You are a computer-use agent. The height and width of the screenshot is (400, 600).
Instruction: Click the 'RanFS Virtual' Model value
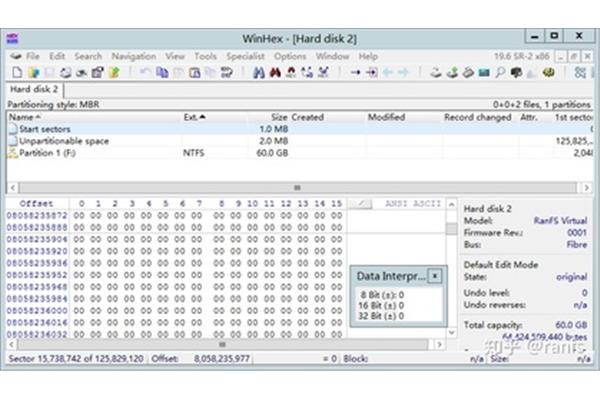pyautogui.click(x=560, y=221)
